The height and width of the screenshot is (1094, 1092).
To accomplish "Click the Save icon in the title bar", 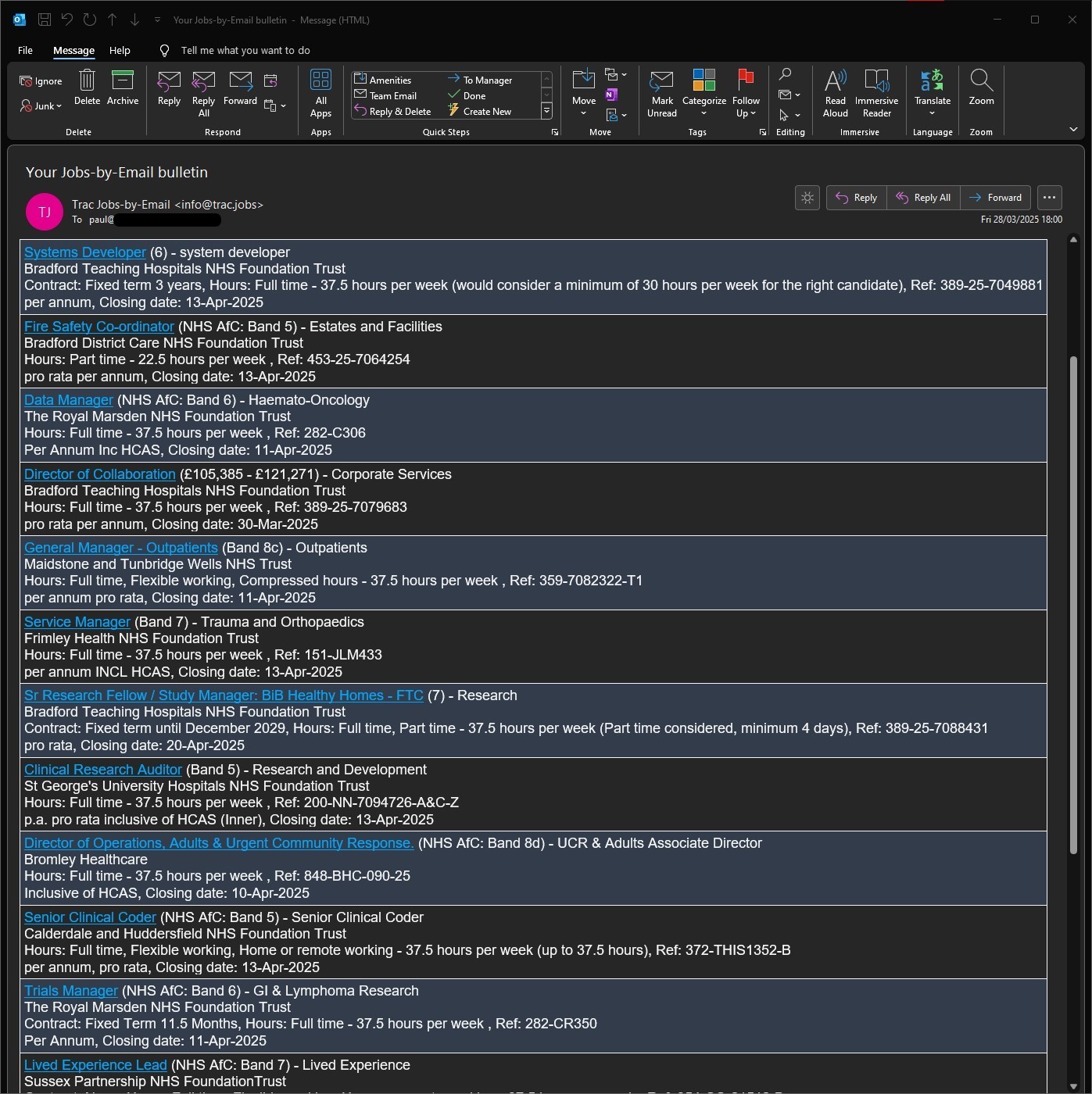I will (x=45, y=20).
